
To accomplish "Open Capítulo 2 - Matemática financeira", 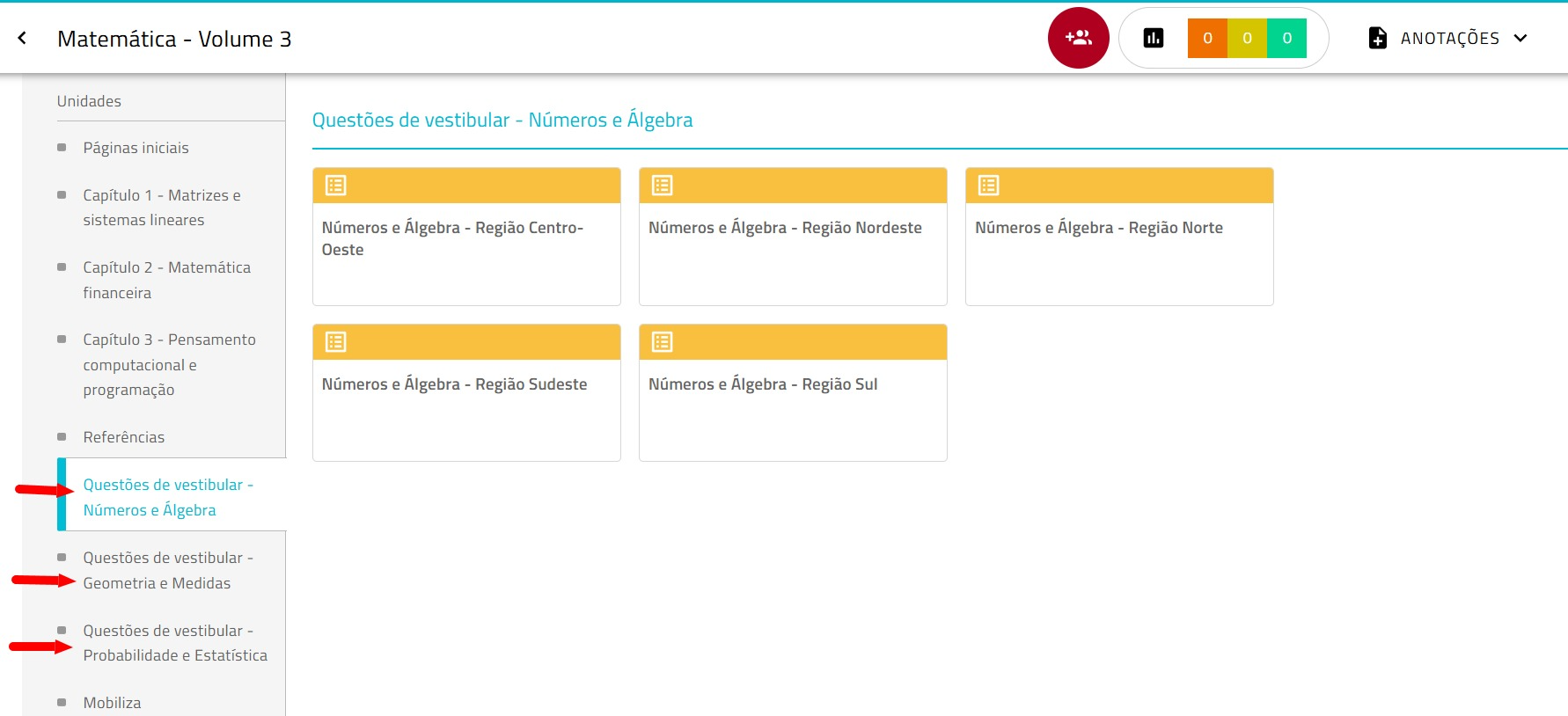I will tap(167, 280).
